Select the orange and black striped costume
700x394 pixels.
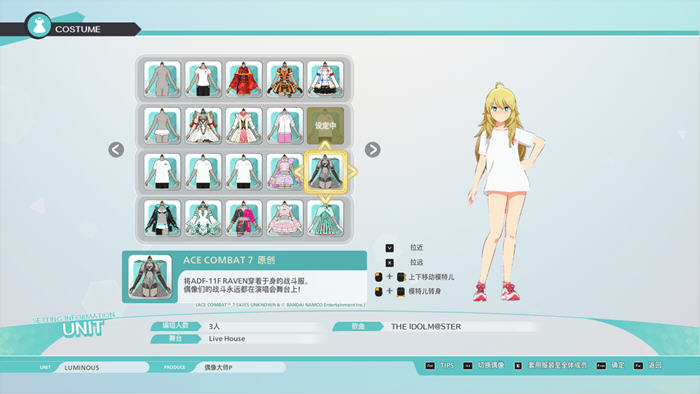click(285, 79)
